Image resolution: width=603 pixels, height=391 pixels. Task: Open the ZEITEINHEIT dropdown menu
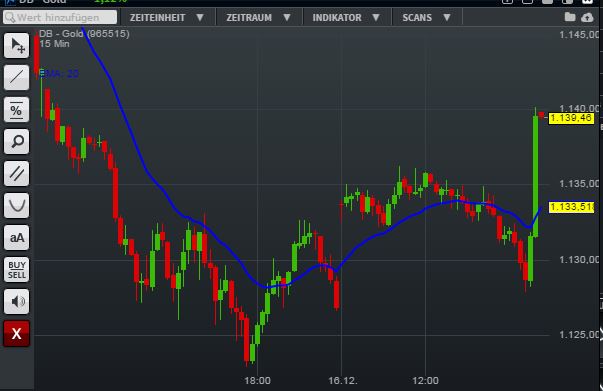[x=167, y=18]
